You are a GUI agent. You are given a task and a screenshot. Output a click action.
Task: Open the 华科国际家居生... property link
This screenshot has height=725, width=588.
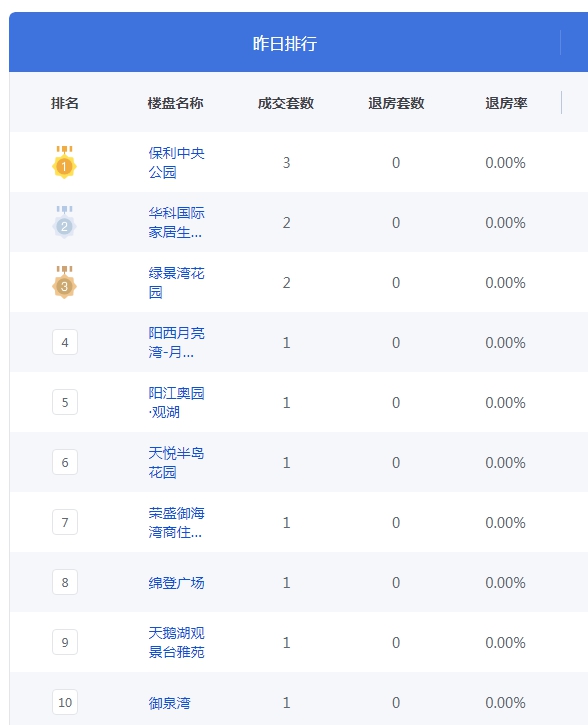[x=176, y=222]
